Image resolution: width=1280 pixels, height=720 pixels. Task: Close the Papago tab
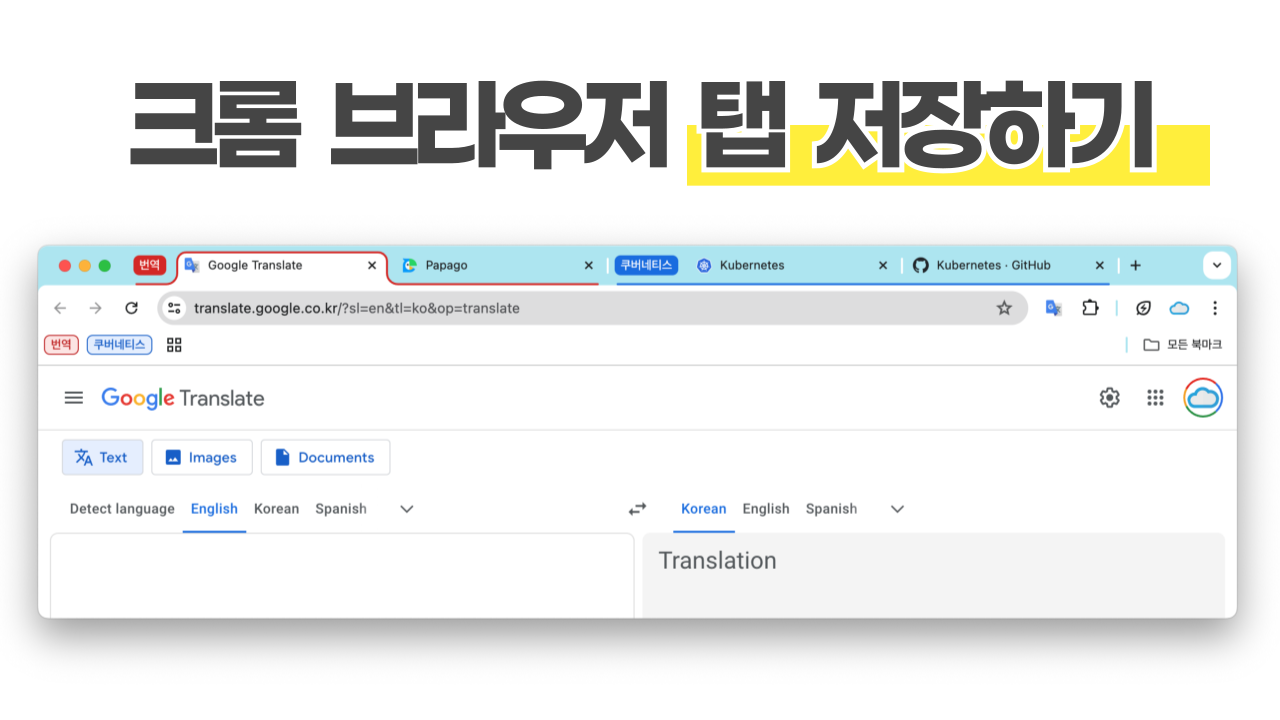tap(588, 266)
